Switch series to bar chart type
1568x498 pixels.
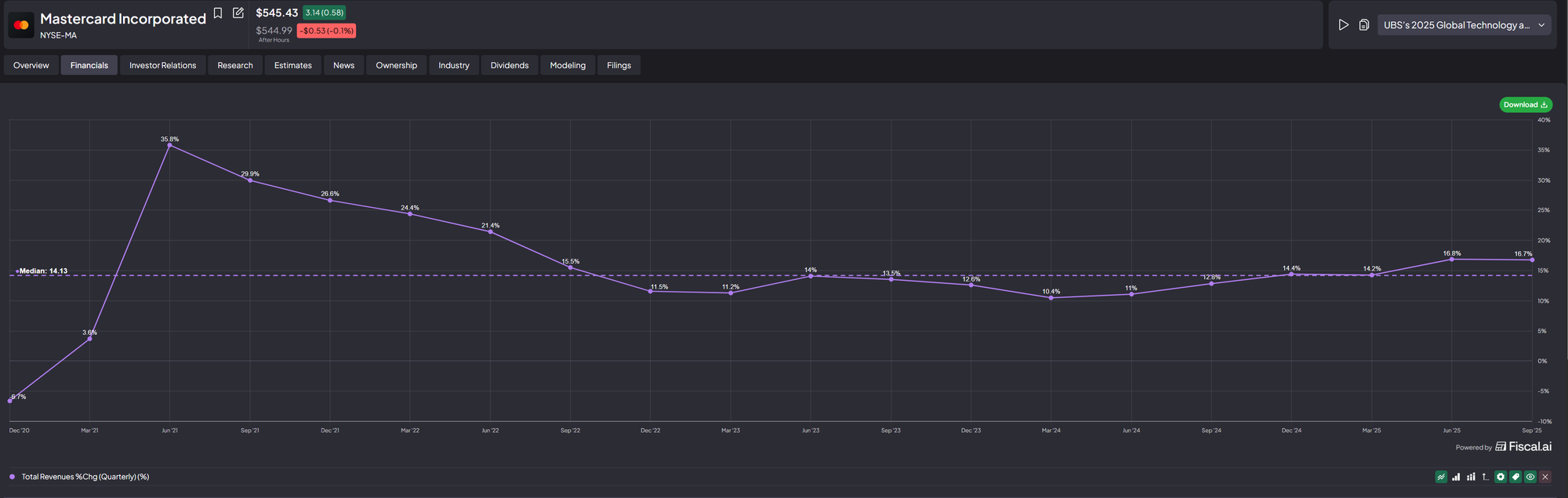point(1456,477)
